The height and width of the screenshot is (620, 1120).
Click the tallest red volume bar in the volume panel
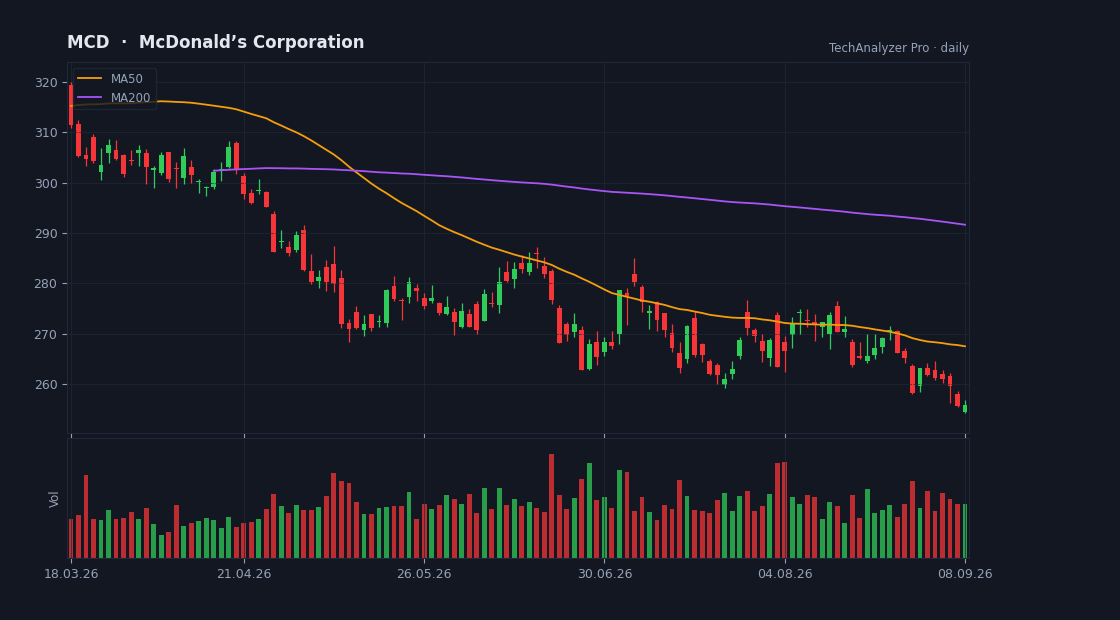pos(551,506)
